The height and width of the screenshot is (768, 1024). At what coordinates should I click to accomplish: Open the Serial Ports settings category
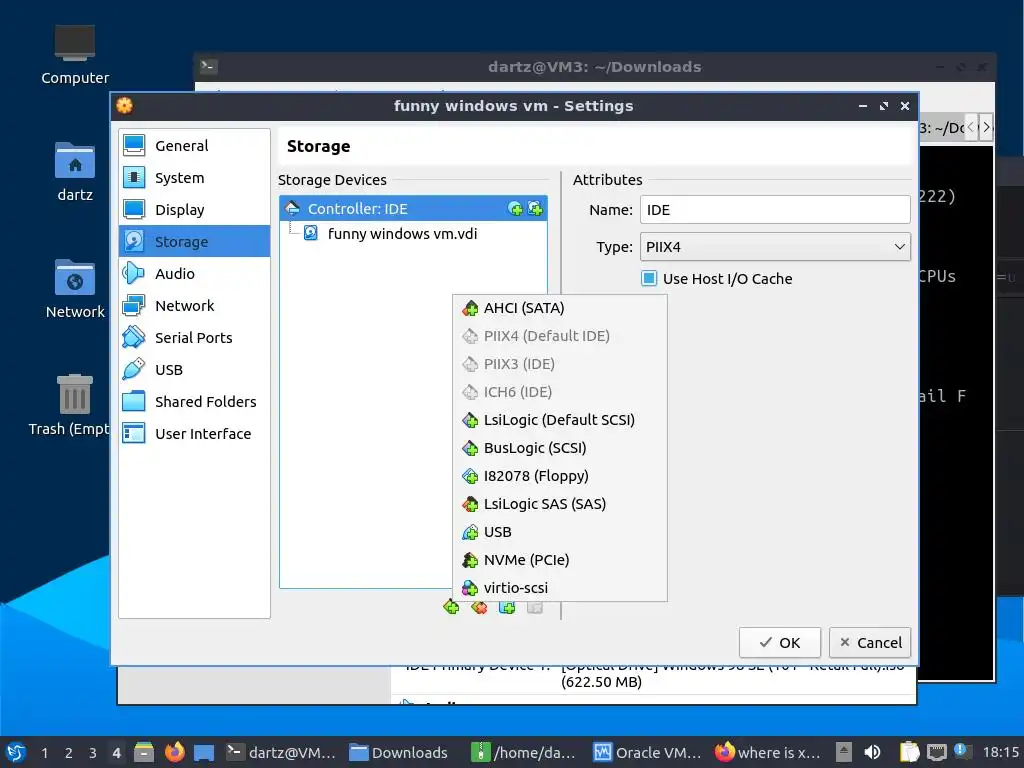(195, 338)
